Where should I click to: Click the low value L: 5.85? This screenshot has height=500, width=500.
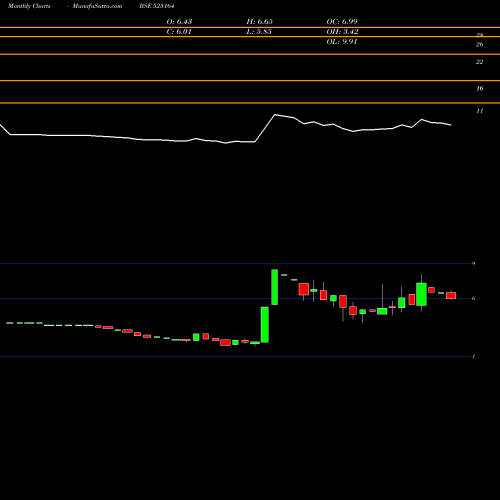[259, 32]
